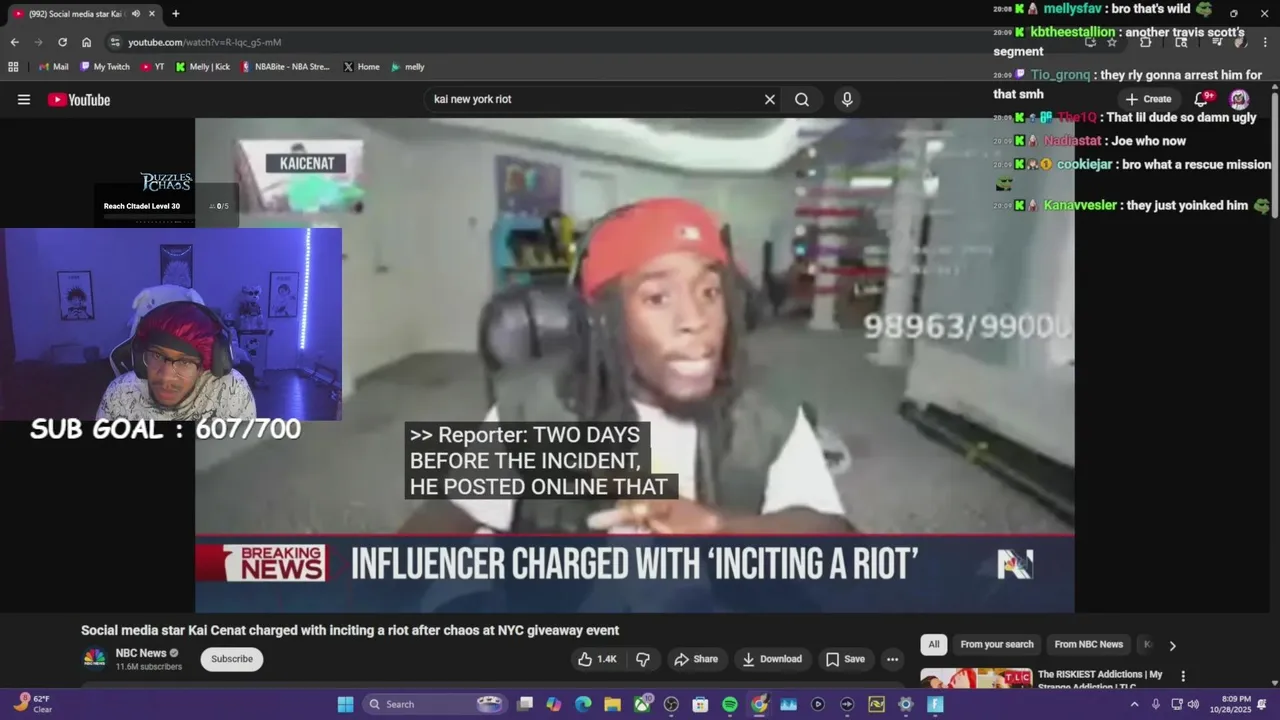The width and height of the screenshot is (1280, 720).
Task: Reload the current page
Action: coord(62,42)
